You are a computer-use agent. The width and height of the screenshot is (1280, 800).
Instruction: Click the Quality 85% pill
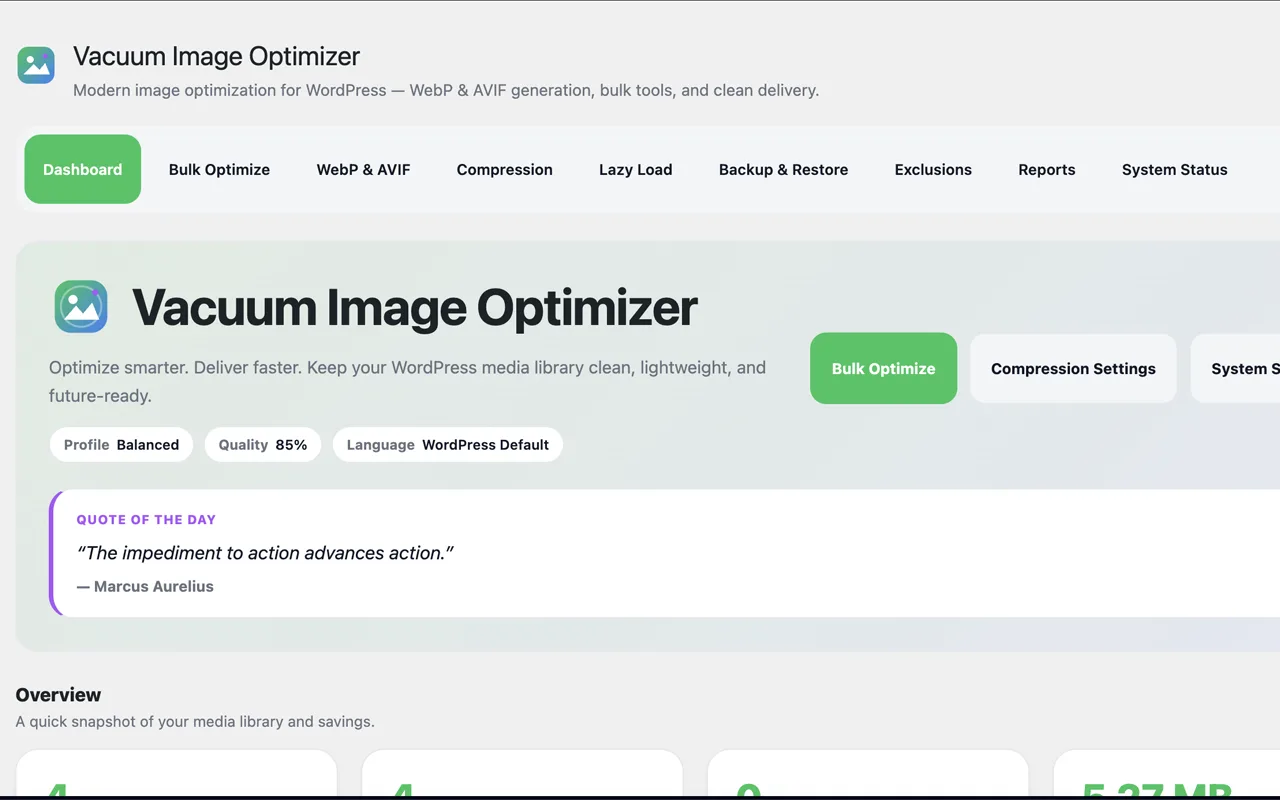(x=263, y=445)
